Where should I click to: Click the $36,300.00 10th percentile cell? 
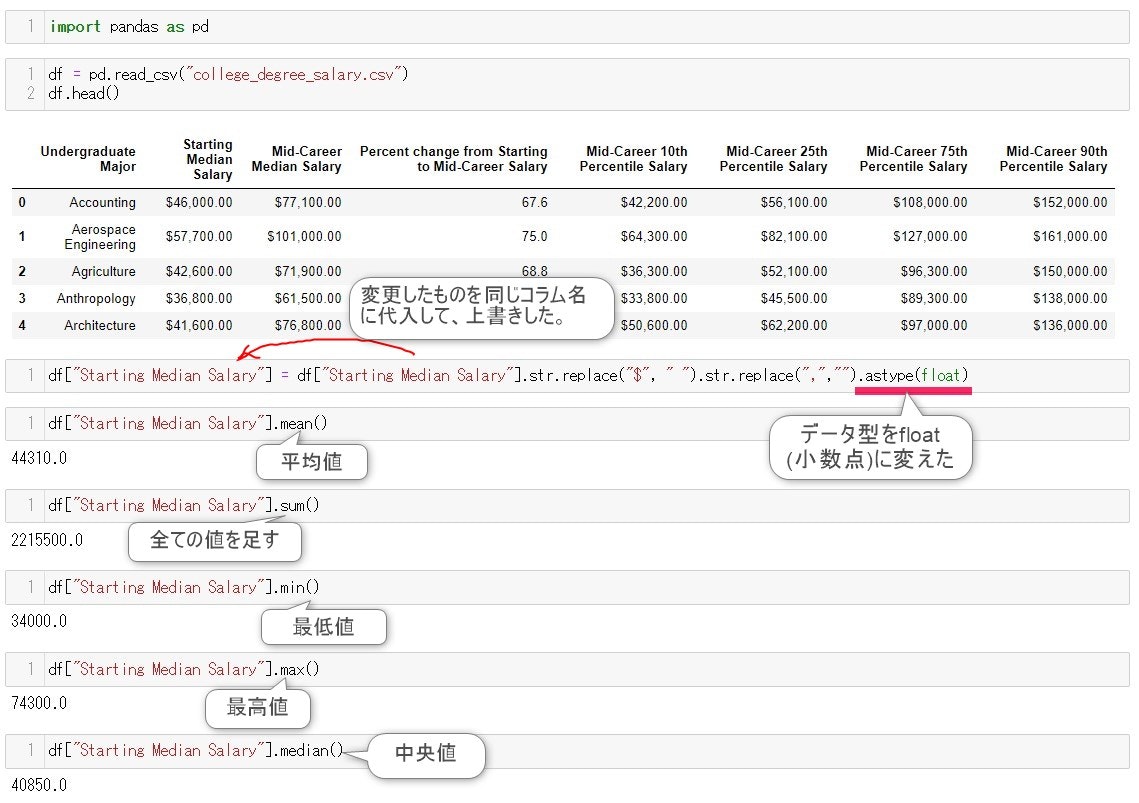(654, 272)
